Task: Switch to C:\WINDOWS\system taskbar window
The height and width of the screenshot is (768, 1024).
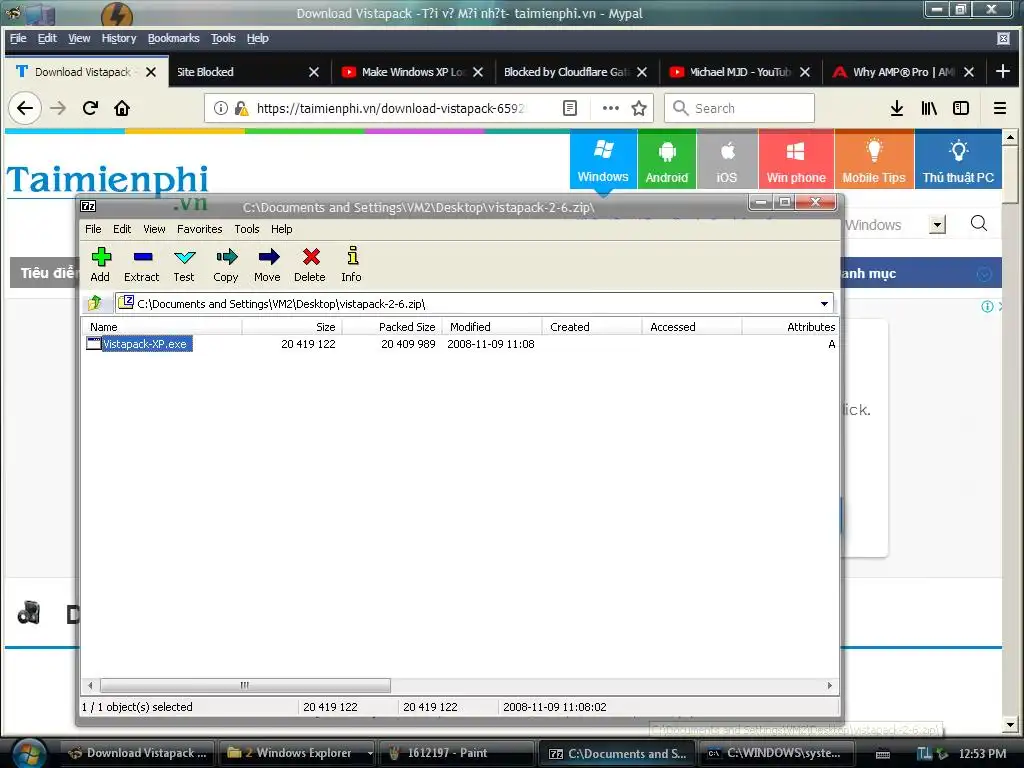Action: point(775,753)
